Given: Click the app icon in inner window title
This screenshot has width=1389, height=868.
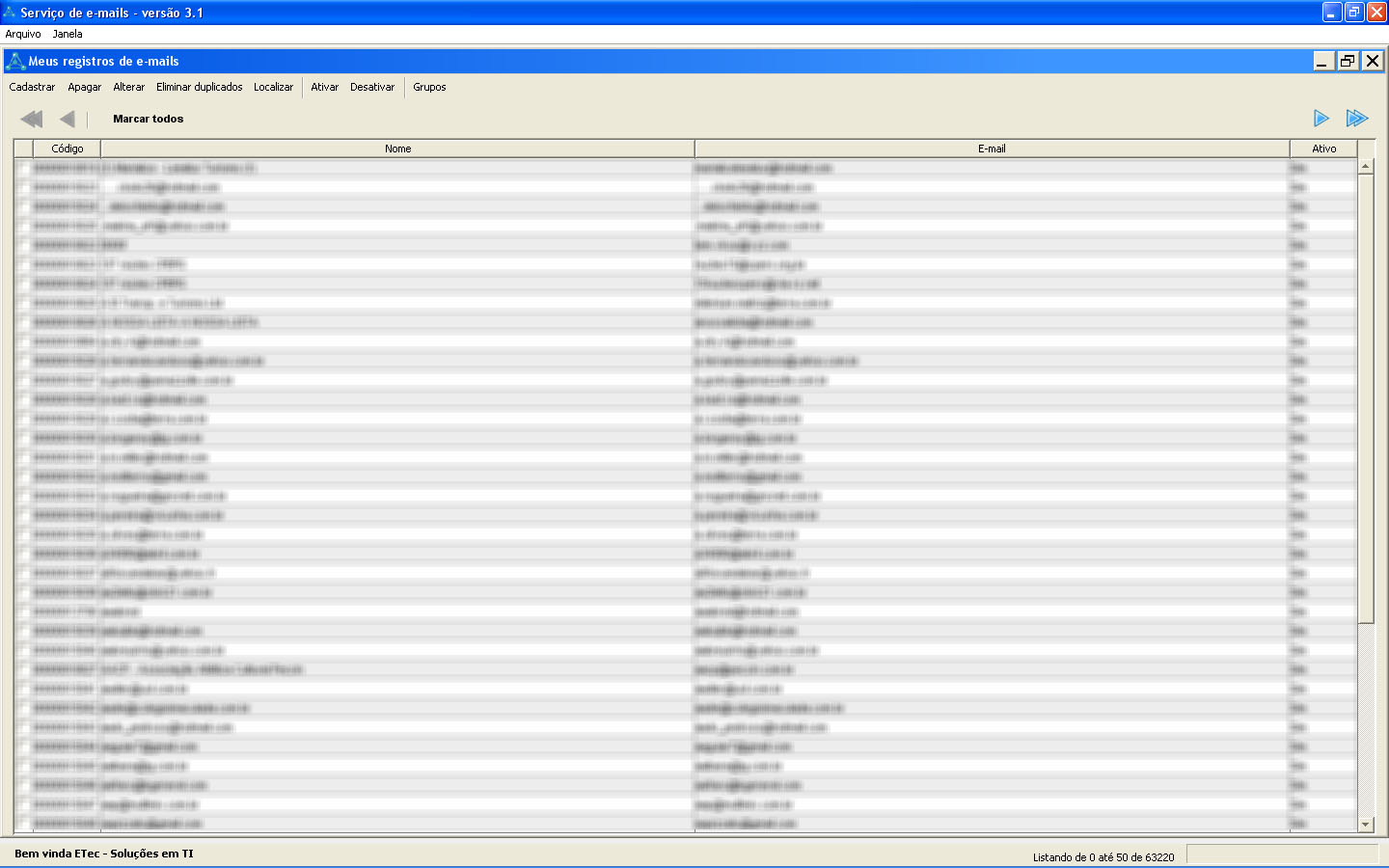Looking at the screenshot, I should (14, 62).
